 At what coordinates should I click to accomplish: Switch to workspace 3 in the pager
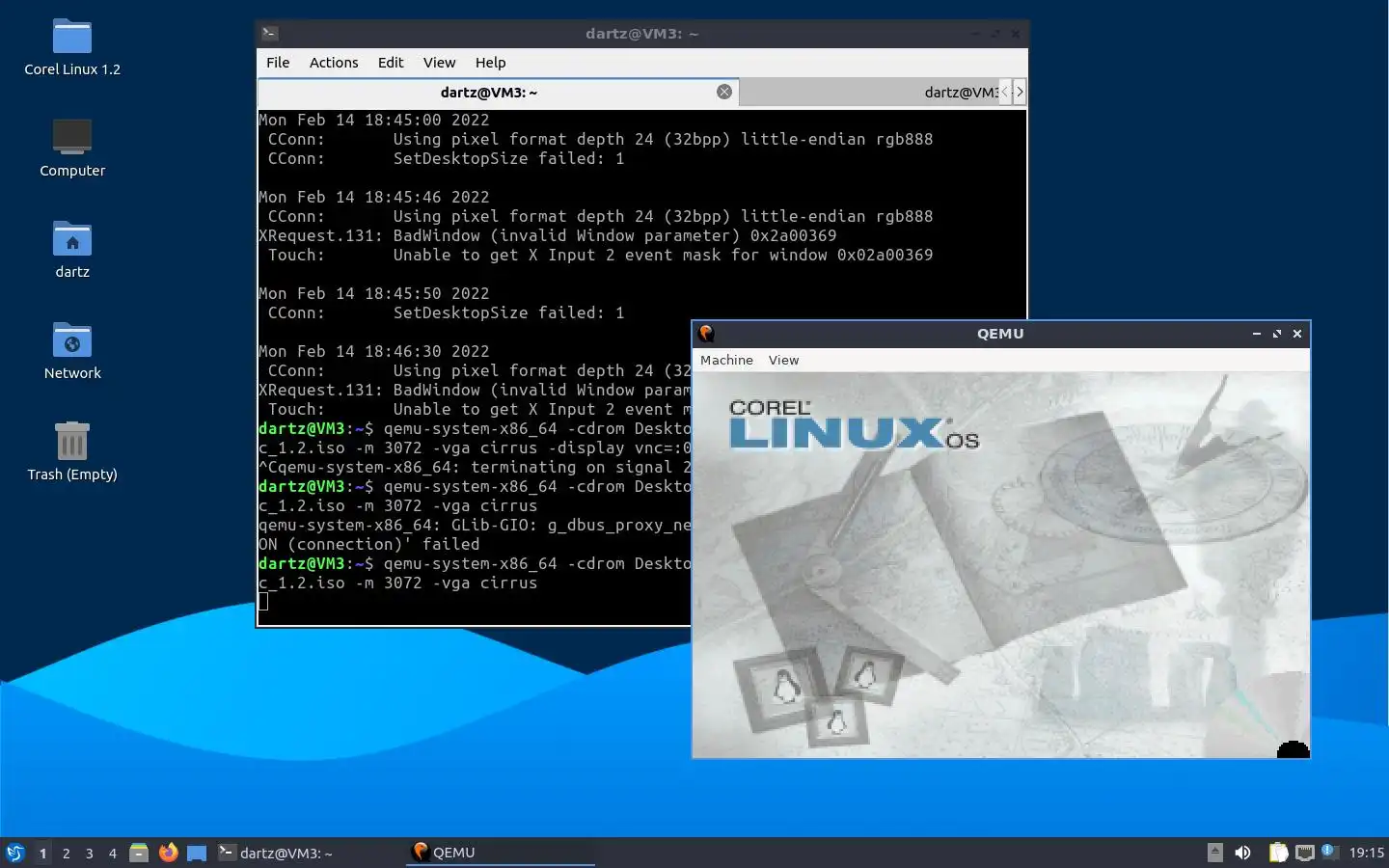click(89, 853)
